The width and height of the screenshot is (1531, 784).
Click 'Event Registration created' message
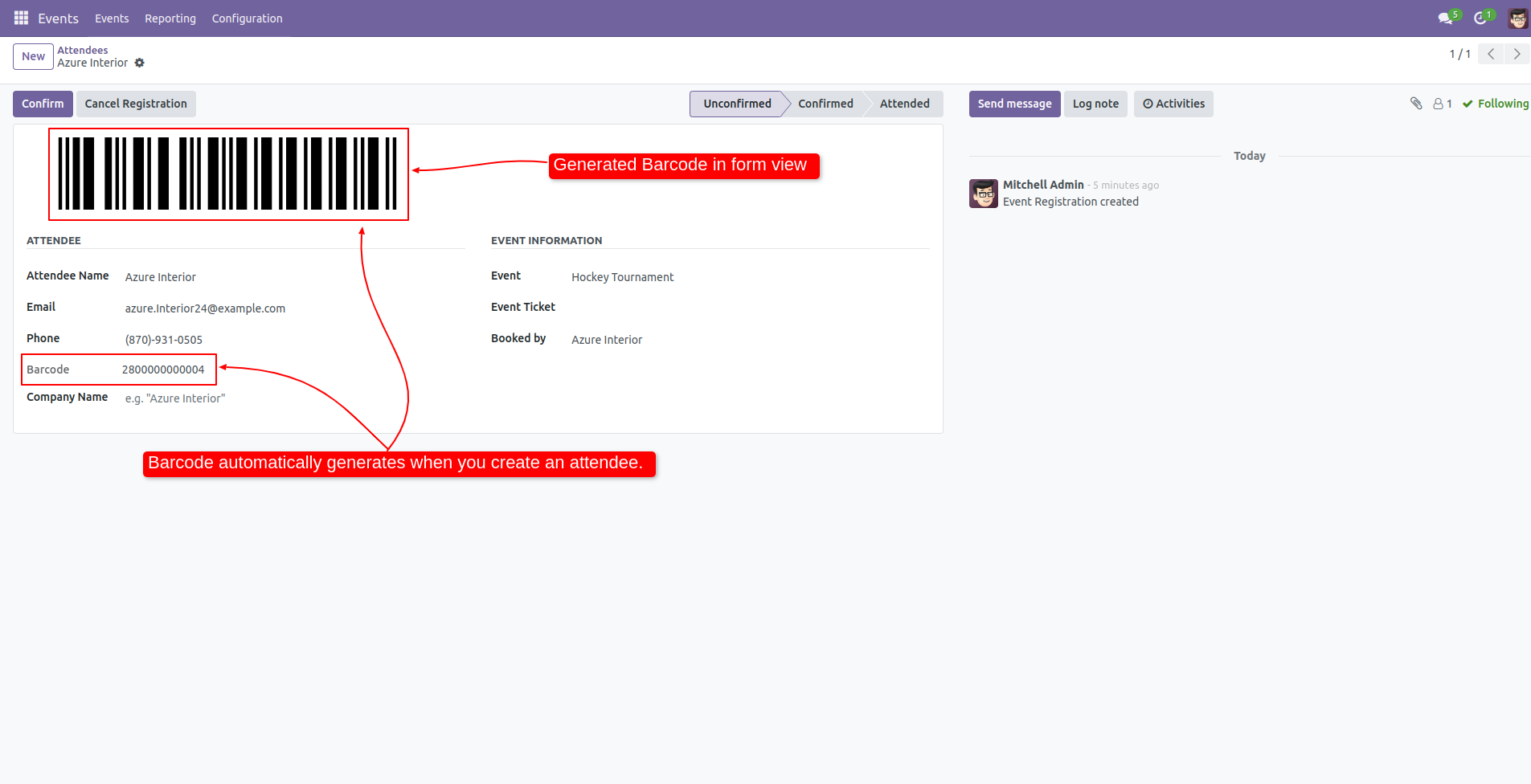(x=1070, y=202)
